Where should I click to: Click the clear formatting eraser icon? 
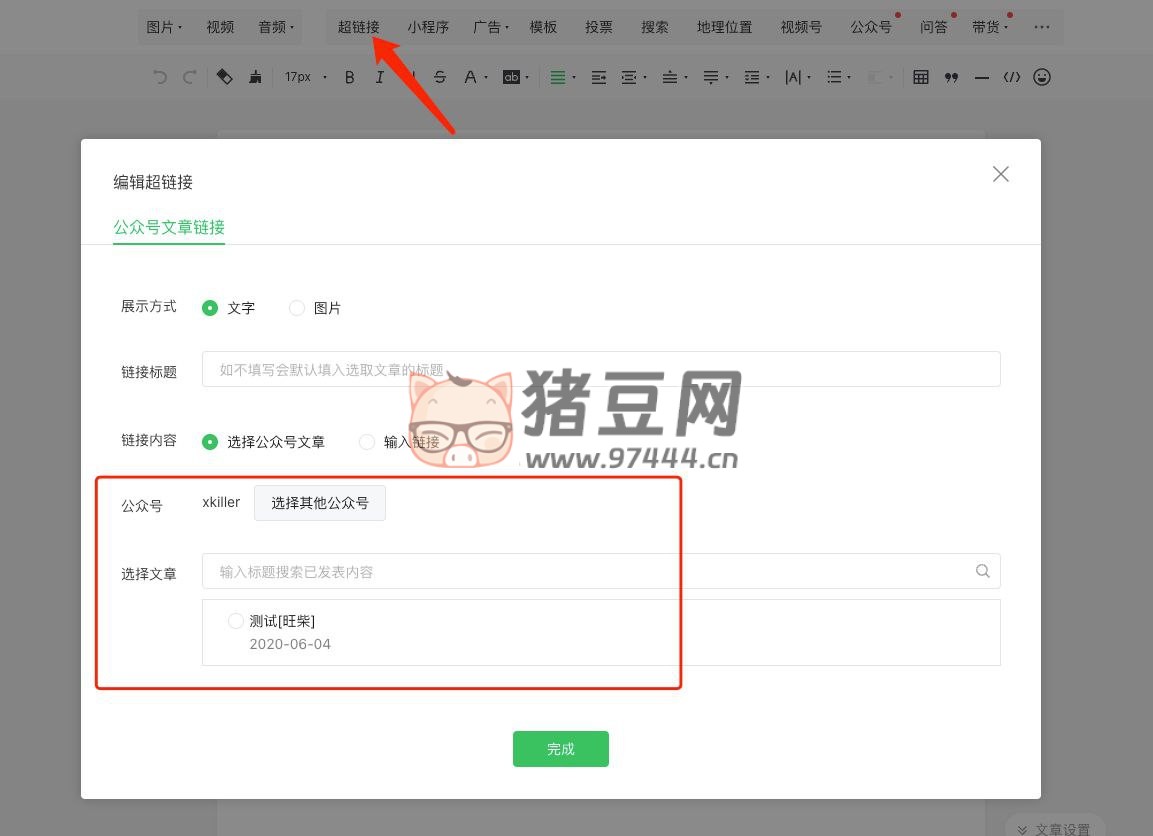coord(225,77)
